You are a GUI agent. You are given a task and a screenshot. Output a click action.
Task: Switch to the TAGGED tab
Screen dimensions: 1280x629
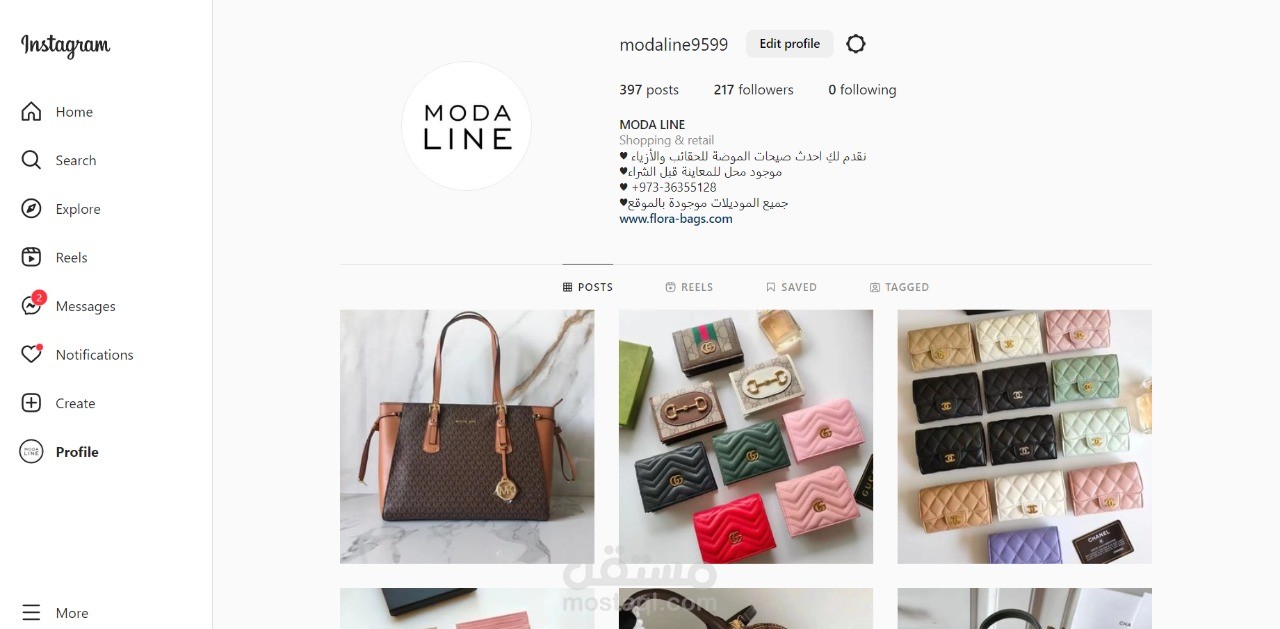click(x=899, y=287)
